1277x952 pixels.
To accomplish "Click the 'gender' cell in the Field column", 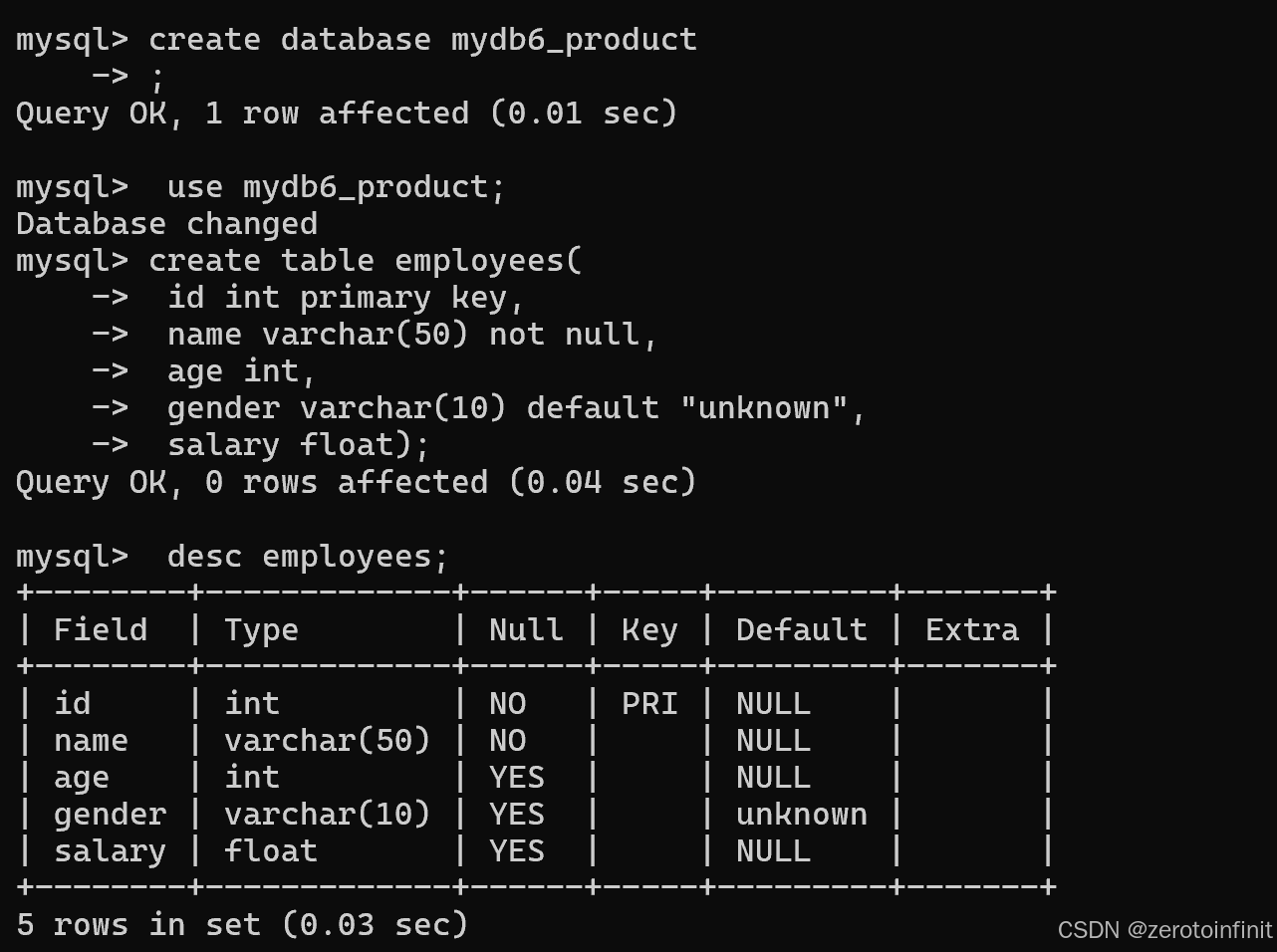I will coord(110,815).
